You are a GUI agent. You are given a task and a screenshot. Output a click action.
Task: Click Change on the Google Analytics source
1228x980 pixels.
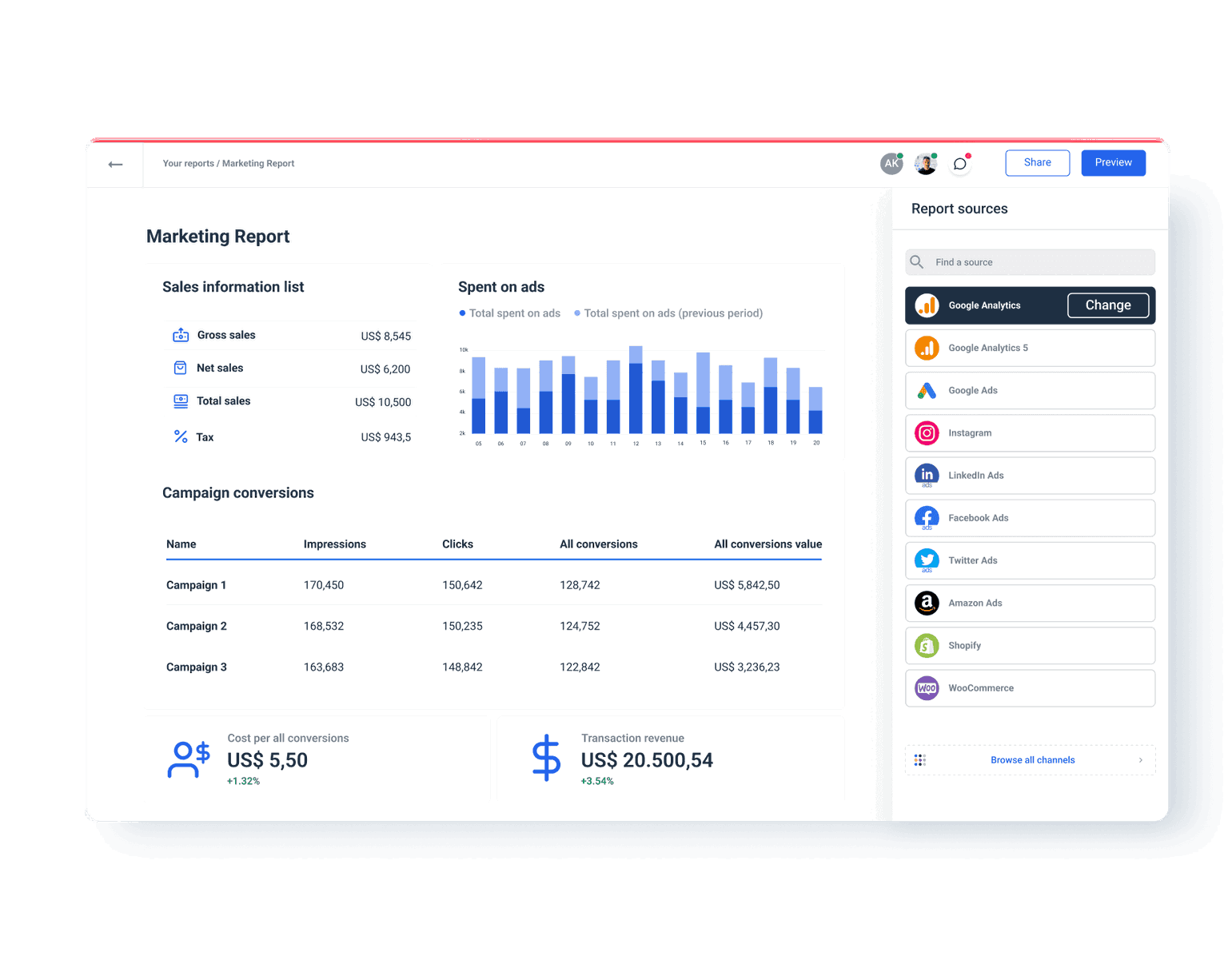point(1108,305)
